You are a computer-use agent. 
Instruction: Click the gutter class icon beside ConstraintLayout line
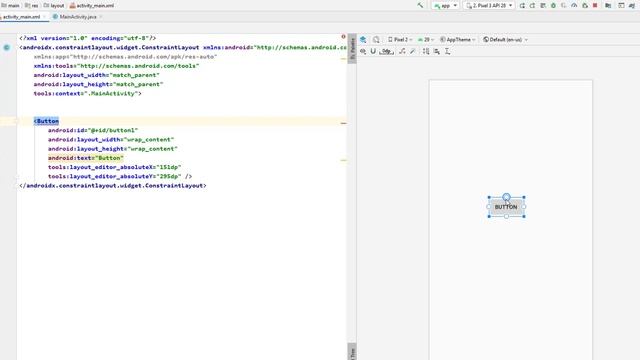click(7, 47)
